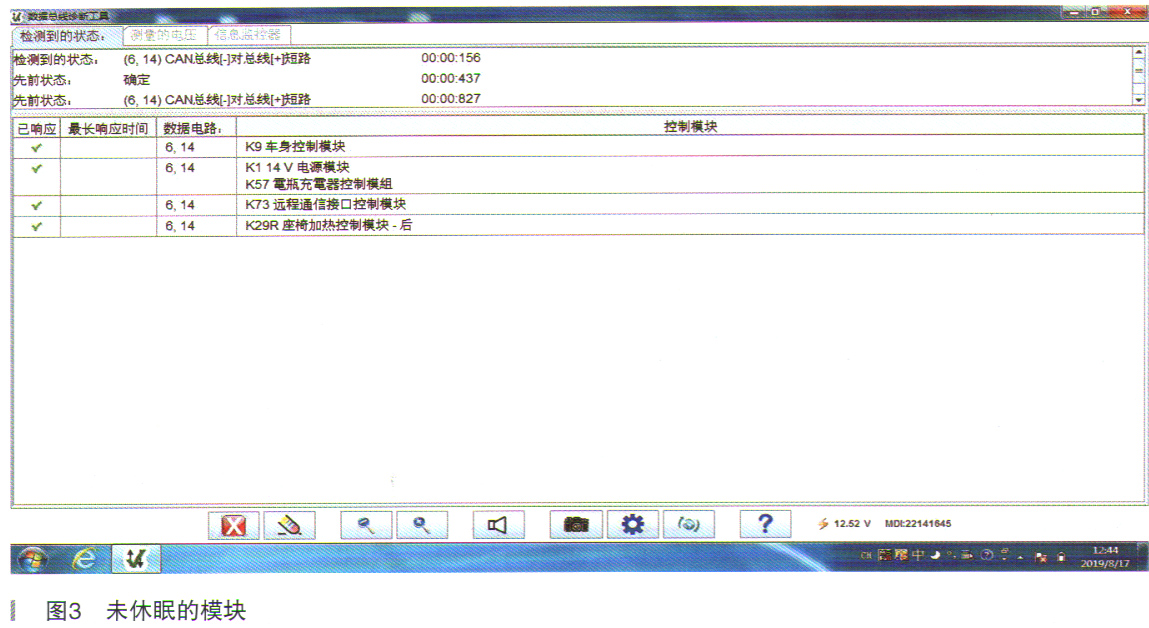Open Internet Explorer from the taskbar
The image size is (1149, 628).
(x=84, y=560)
